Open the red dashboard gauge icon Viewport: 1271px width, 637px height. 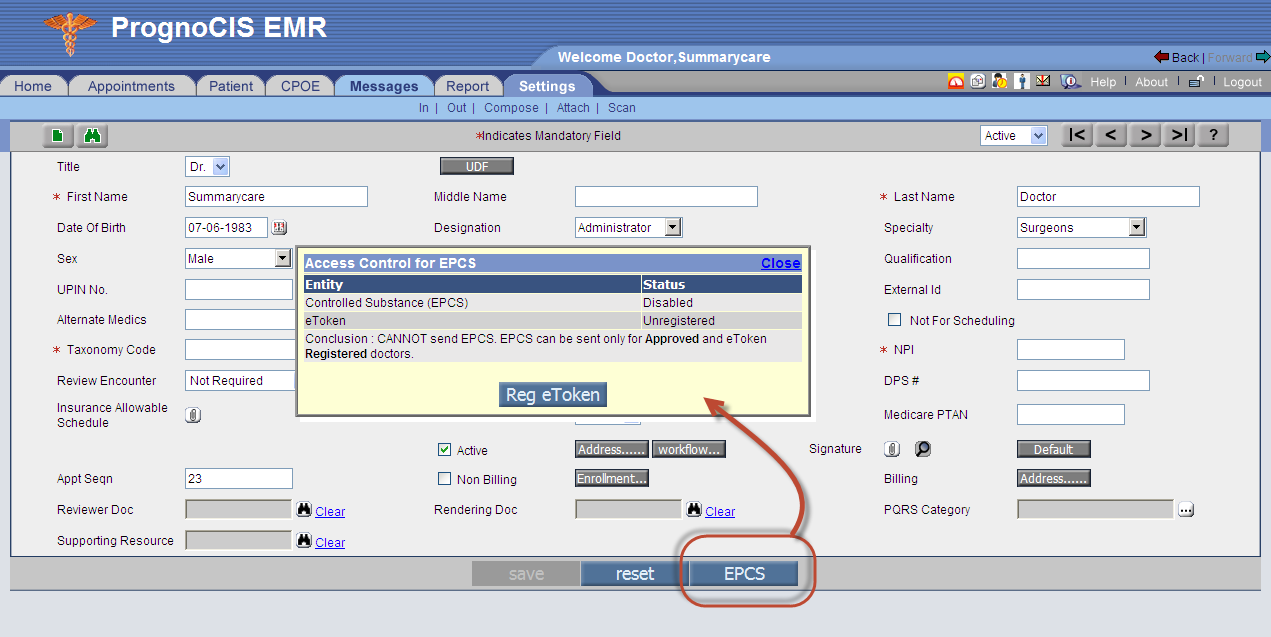tap(956, 82)
